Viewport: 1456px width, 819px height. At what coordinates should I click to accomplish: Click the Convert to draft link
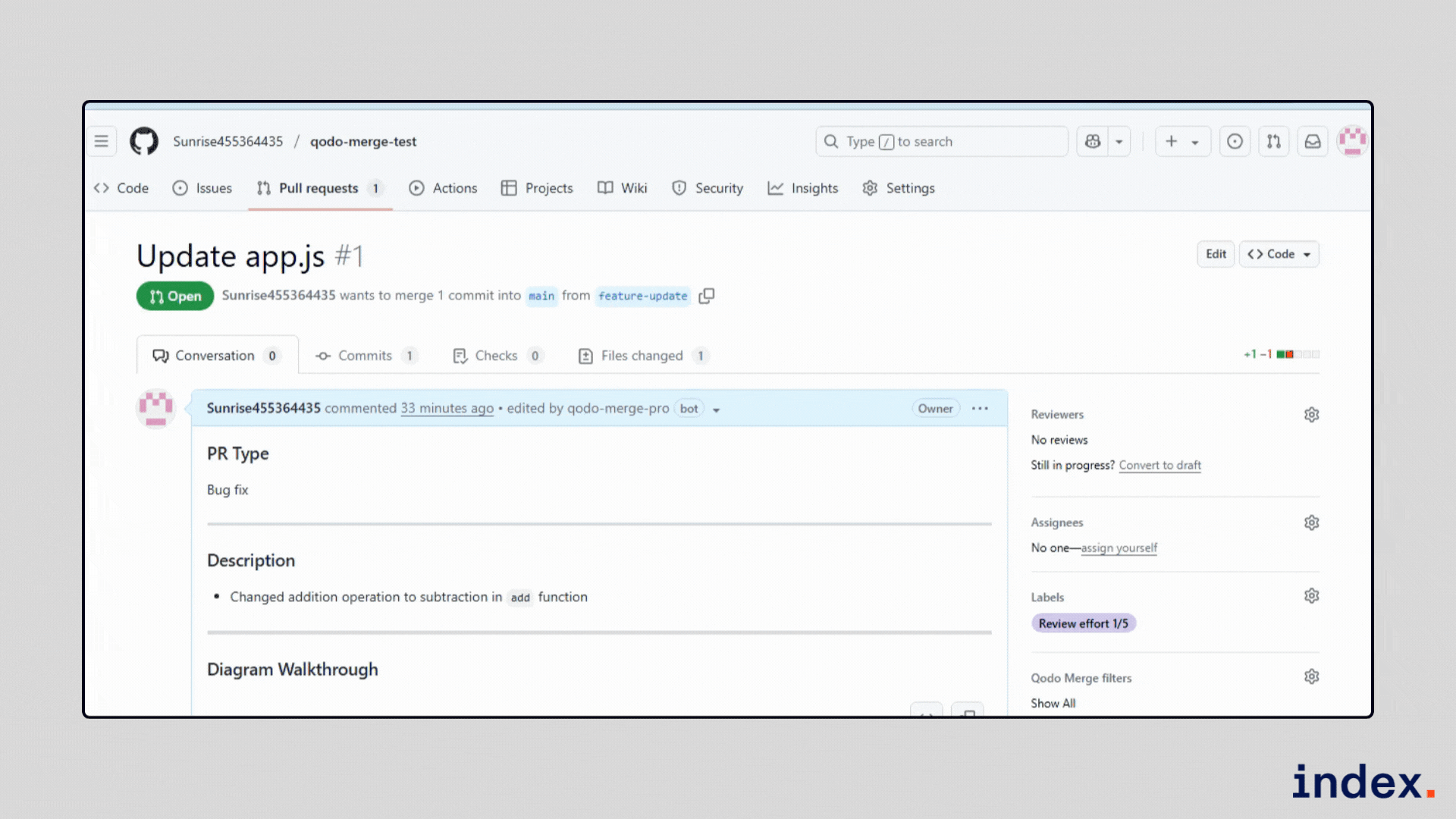click(x=1159, y=465)
